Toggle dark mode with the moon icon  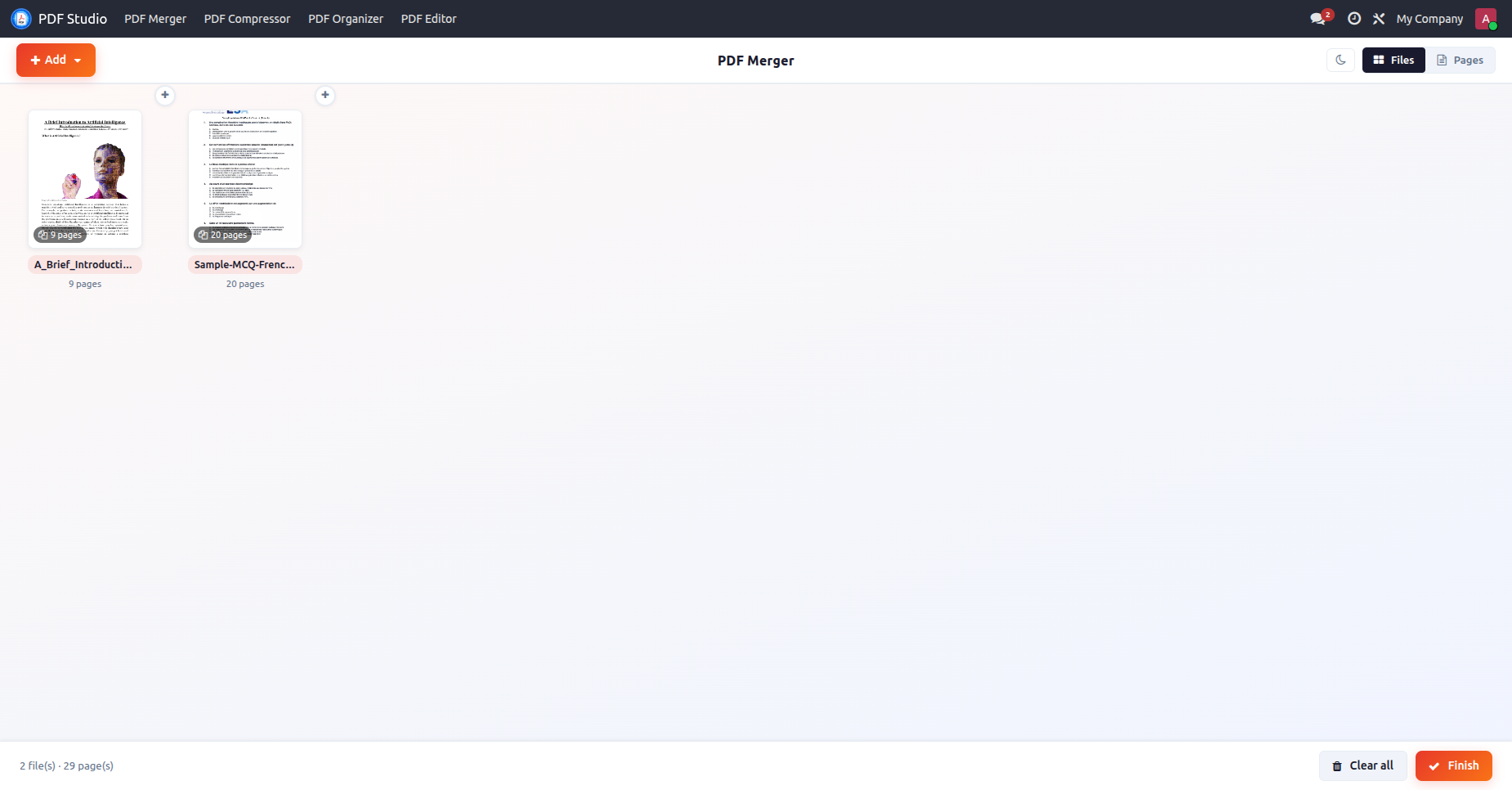1341,60
